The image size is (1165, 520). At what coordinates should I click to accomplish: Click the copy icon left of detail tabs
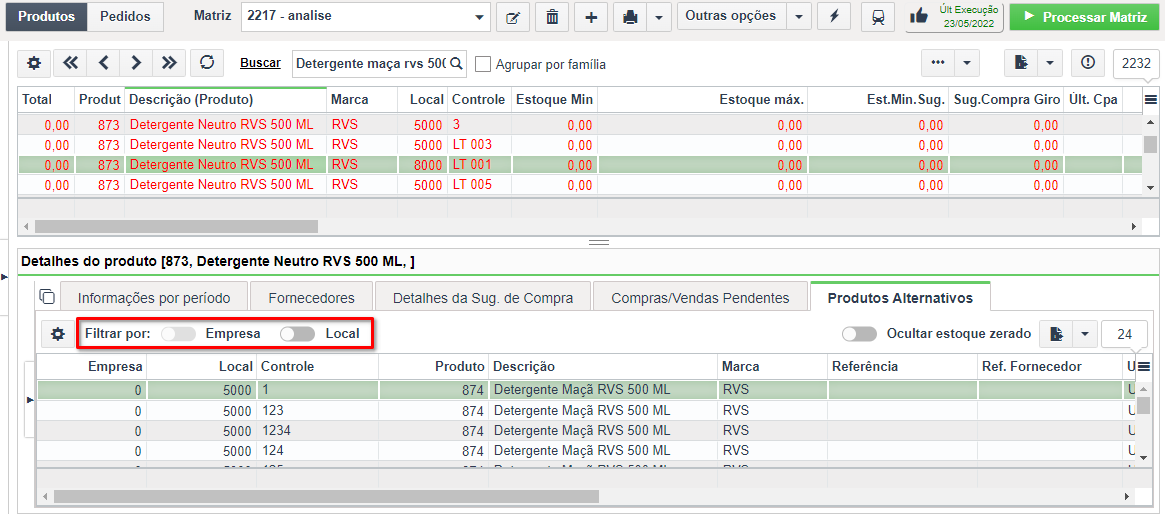[47, 296]
